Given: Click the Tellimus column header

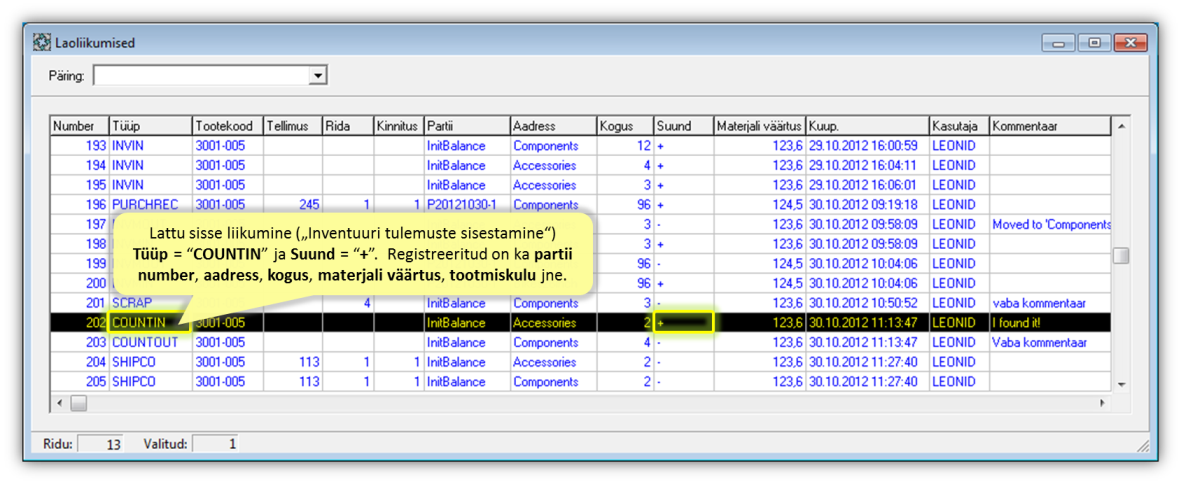Looking at the screenshot, I should click(293, 126).
